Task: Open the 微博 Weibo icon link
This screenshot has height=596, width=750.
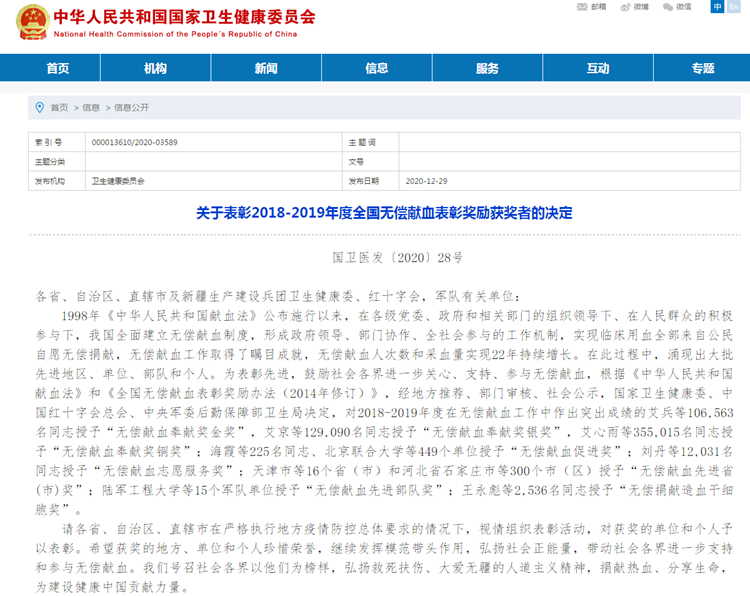Action: click(x=635, y=7)
